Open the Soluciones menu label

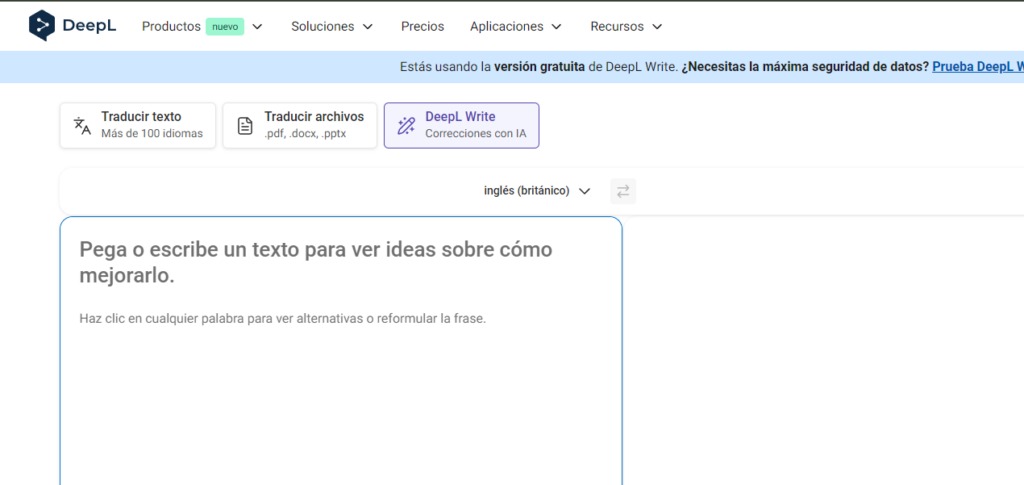(x=323, y=27)
